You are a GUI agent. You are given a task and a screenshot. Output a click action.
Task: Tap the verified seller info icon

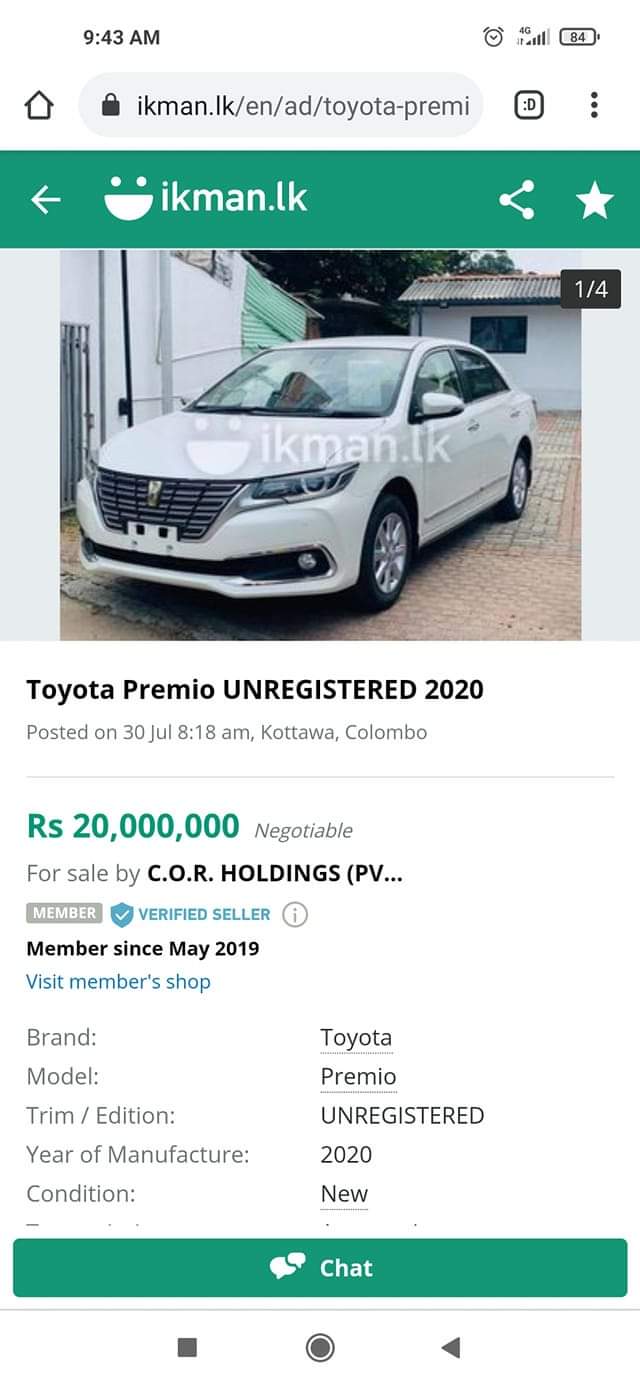click(x=294, y=914)
